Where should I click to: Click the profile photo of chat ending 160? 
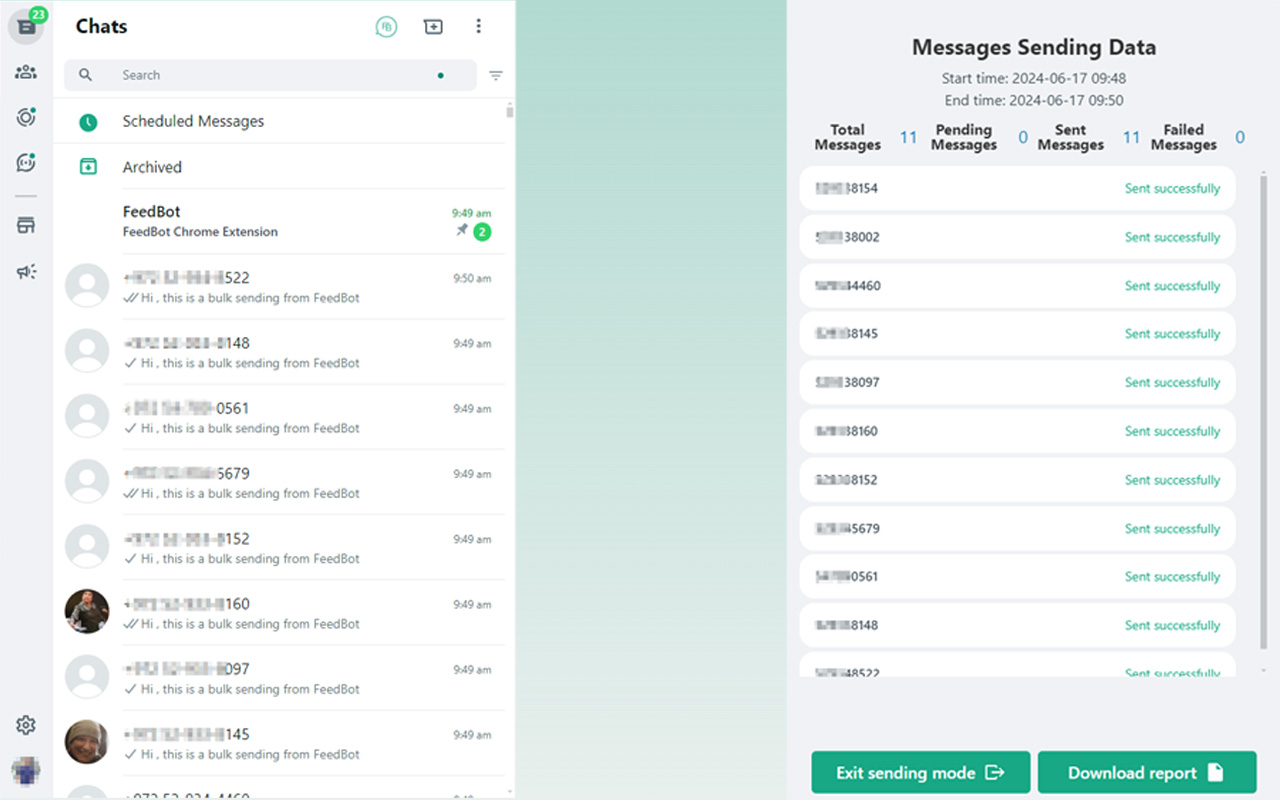(87, 611)
